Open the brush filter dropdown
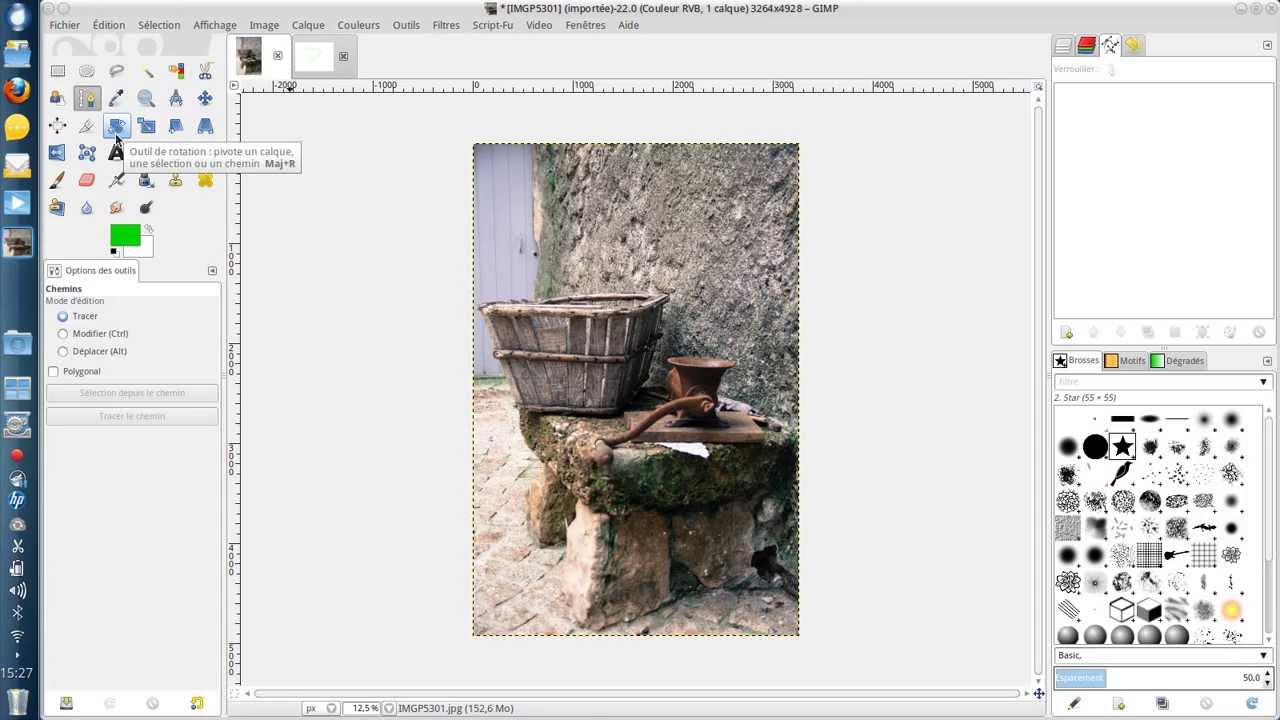 (1263, 382)
